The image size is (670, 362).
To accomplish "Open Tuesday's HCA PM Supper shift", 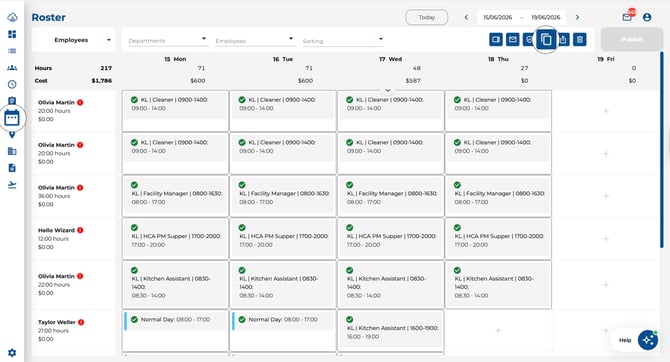I will point(283,237).
